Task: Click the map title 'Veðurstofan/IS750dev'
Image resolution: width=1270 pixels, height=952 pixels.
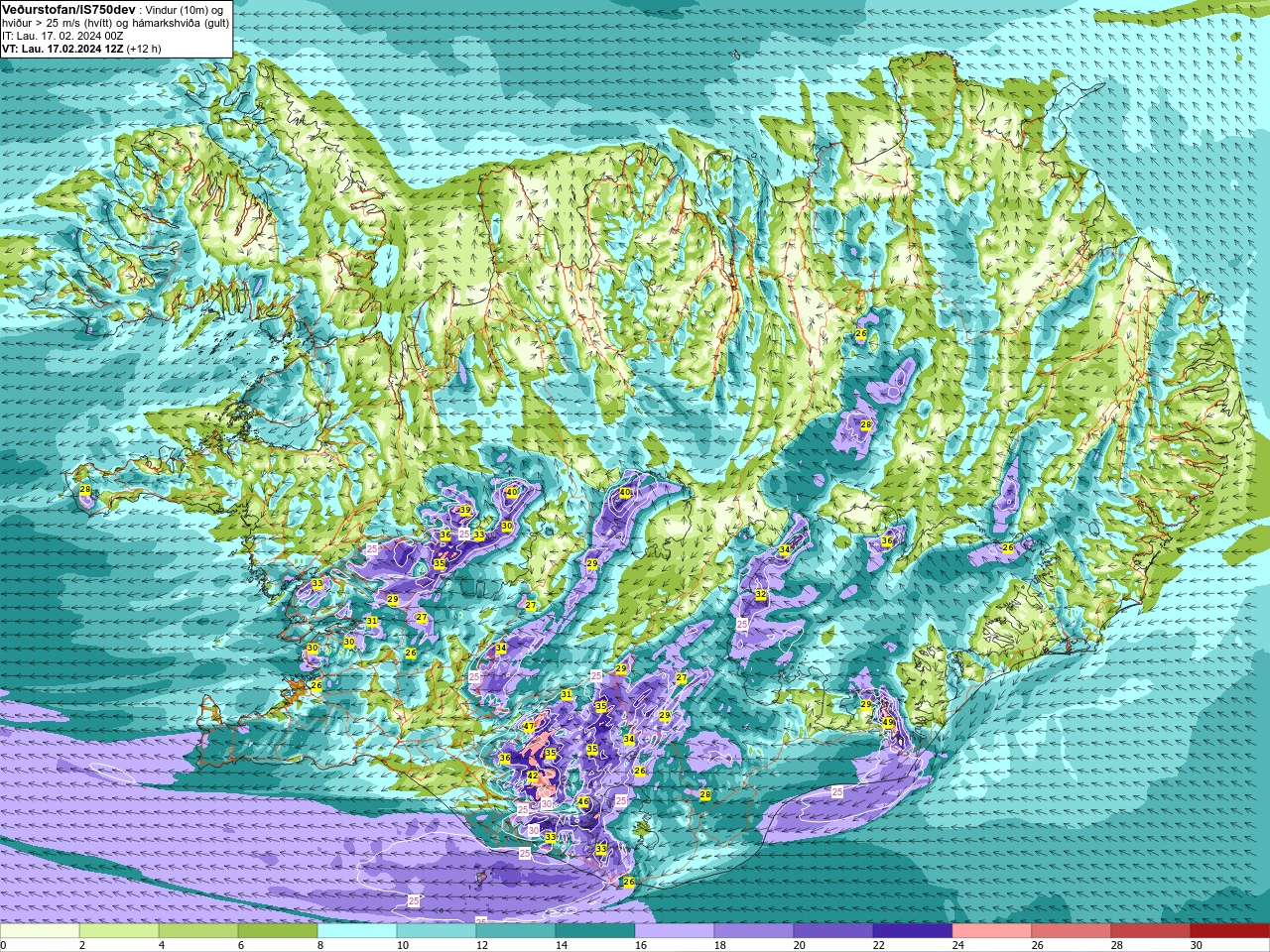Action: [x=68, y=9]
